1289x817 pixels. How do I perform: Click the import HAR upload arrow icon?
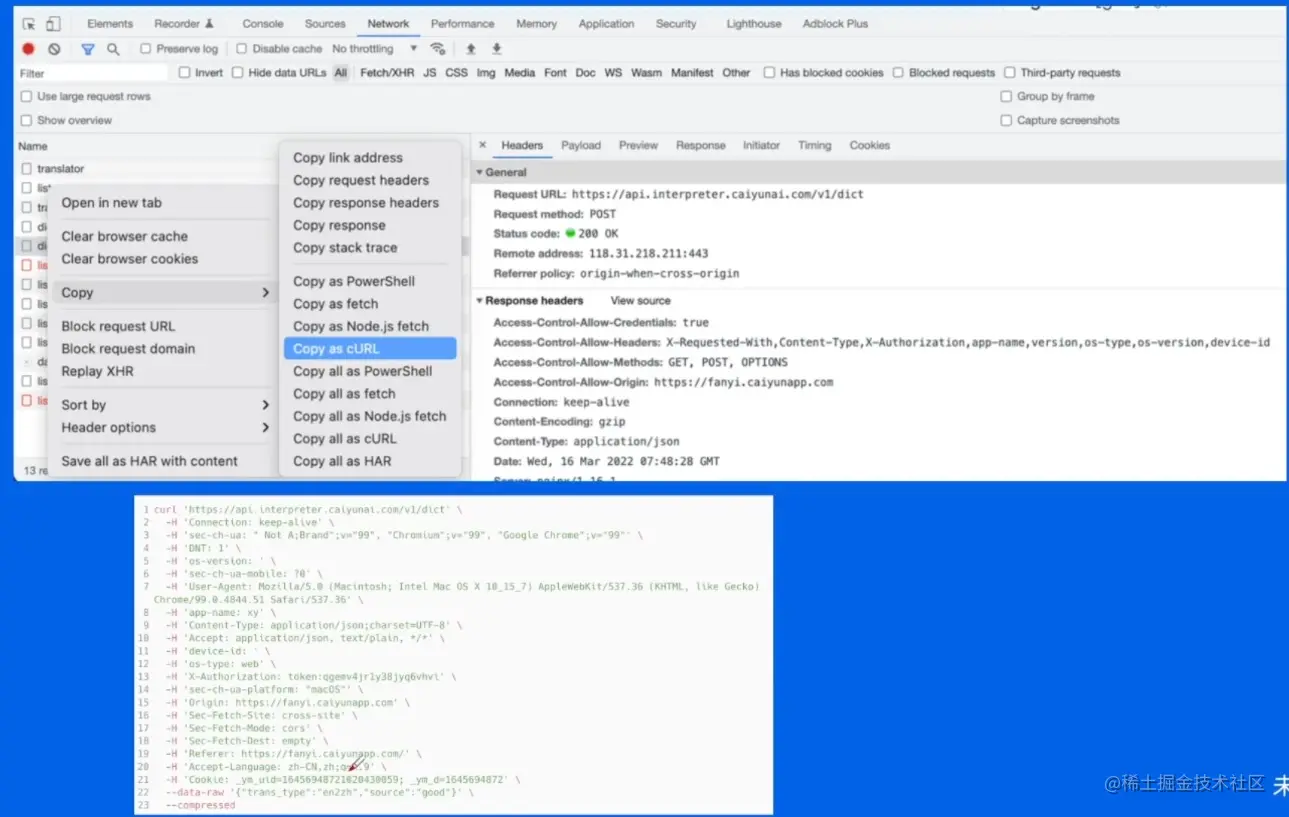click(471, 49)
